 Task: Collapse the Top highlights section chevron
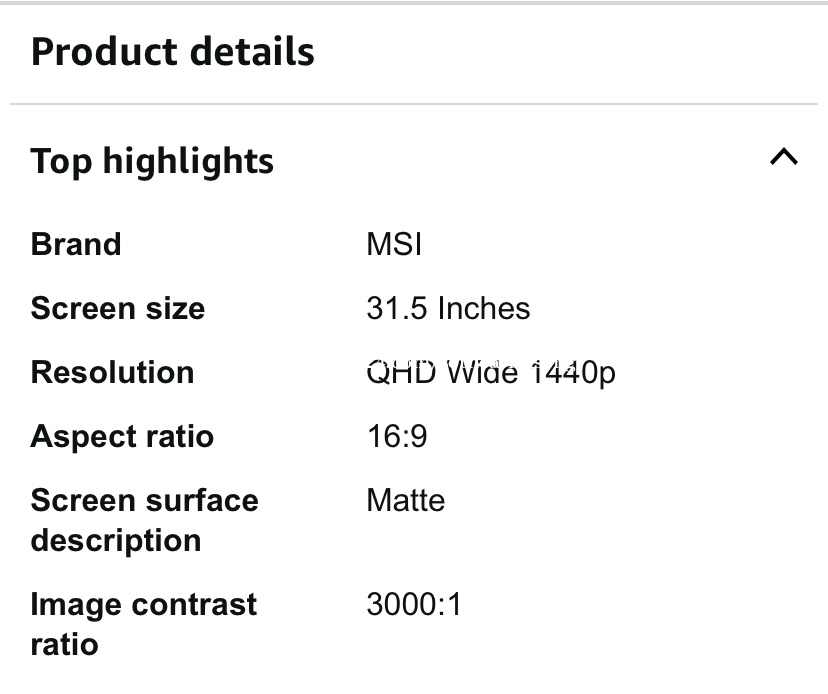click(x=784, y=157)
